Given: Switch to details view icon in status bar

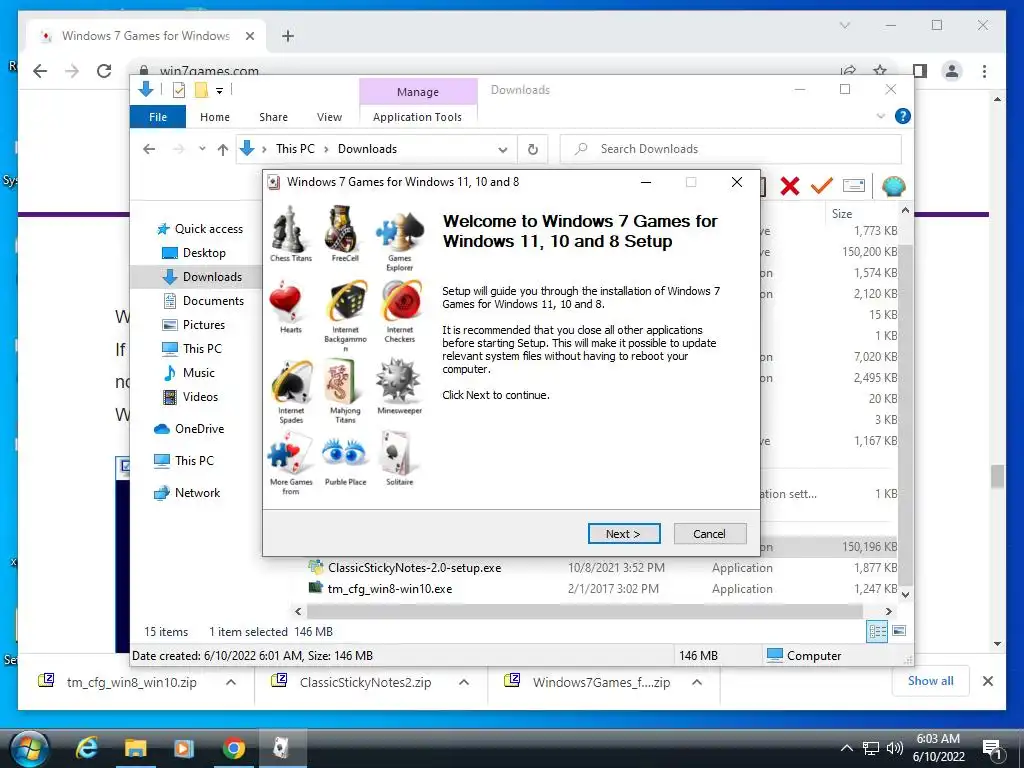Looking at the screenshot, I should coord(877,631).
